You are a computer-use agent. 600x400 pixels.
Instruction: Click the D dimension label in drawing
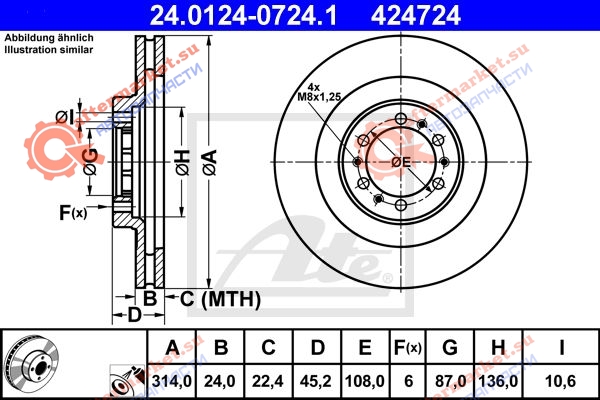(x=134, y=315)
